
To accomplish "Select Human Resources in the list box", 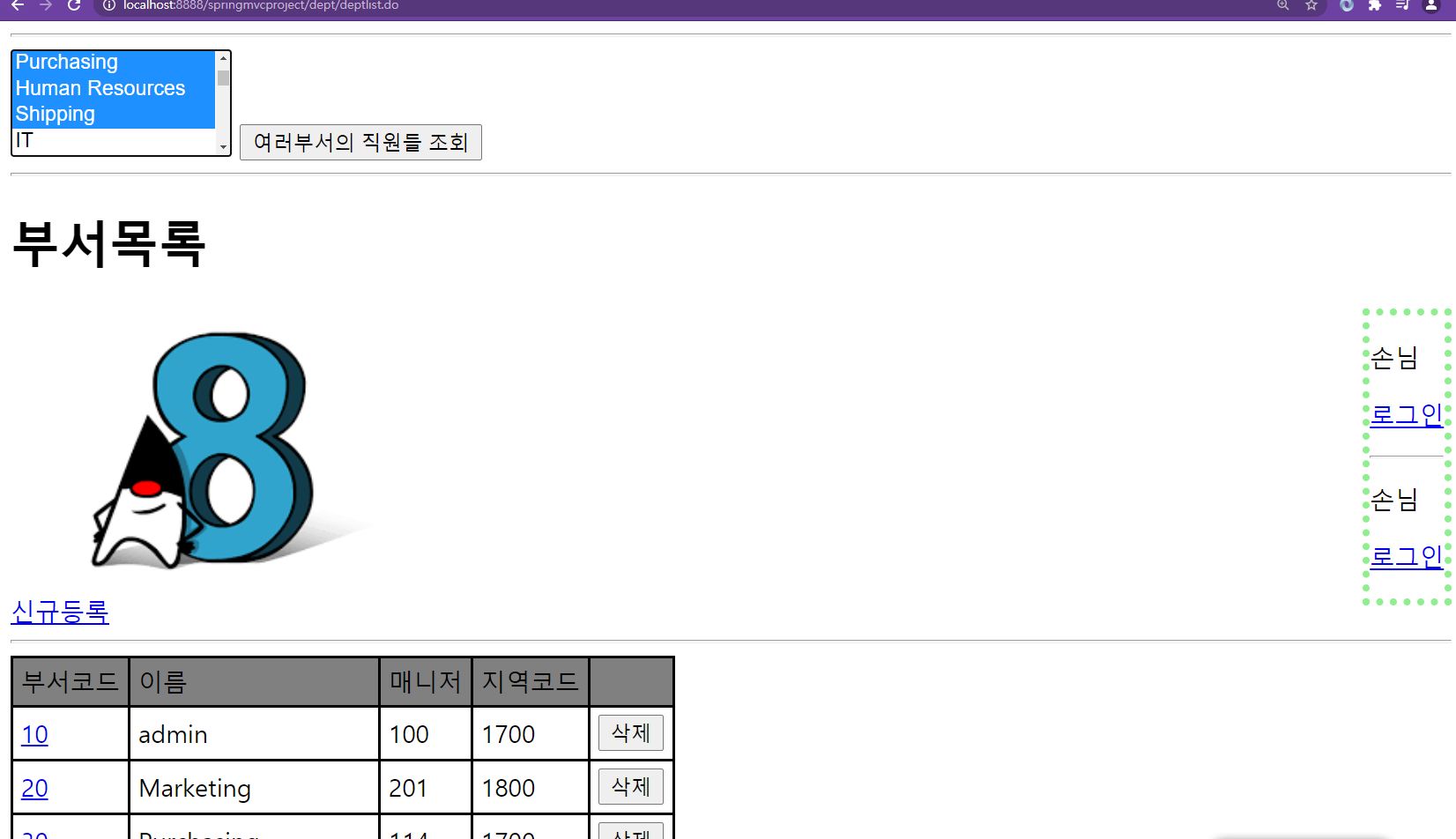I will click(x=114, y=88).
